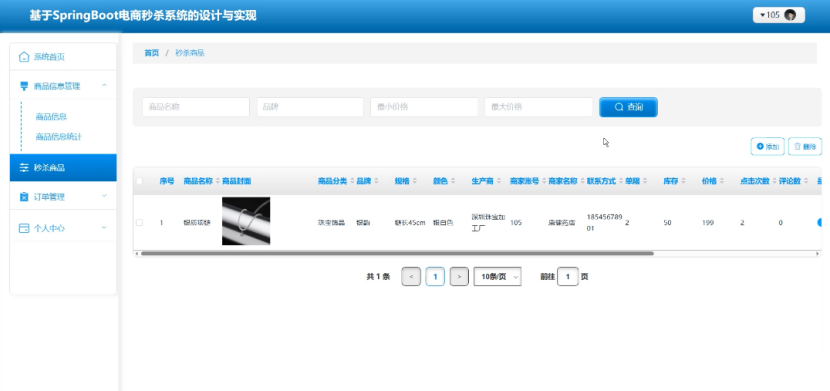Image resolution: width=830 pixels, height=391 pixels.
Task: Sort by 颜色 column arrows
Action: pyautogui.click(x=453, y=181)
